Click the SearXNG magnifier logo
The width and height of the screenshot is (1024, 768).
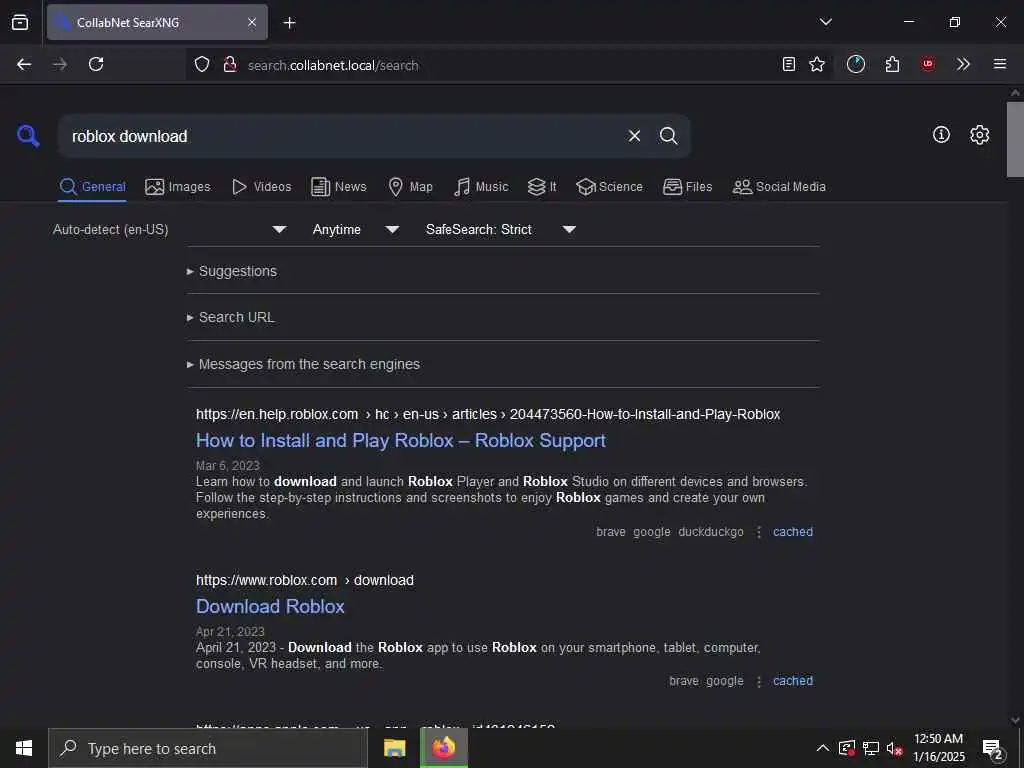[x=28, y=136]
